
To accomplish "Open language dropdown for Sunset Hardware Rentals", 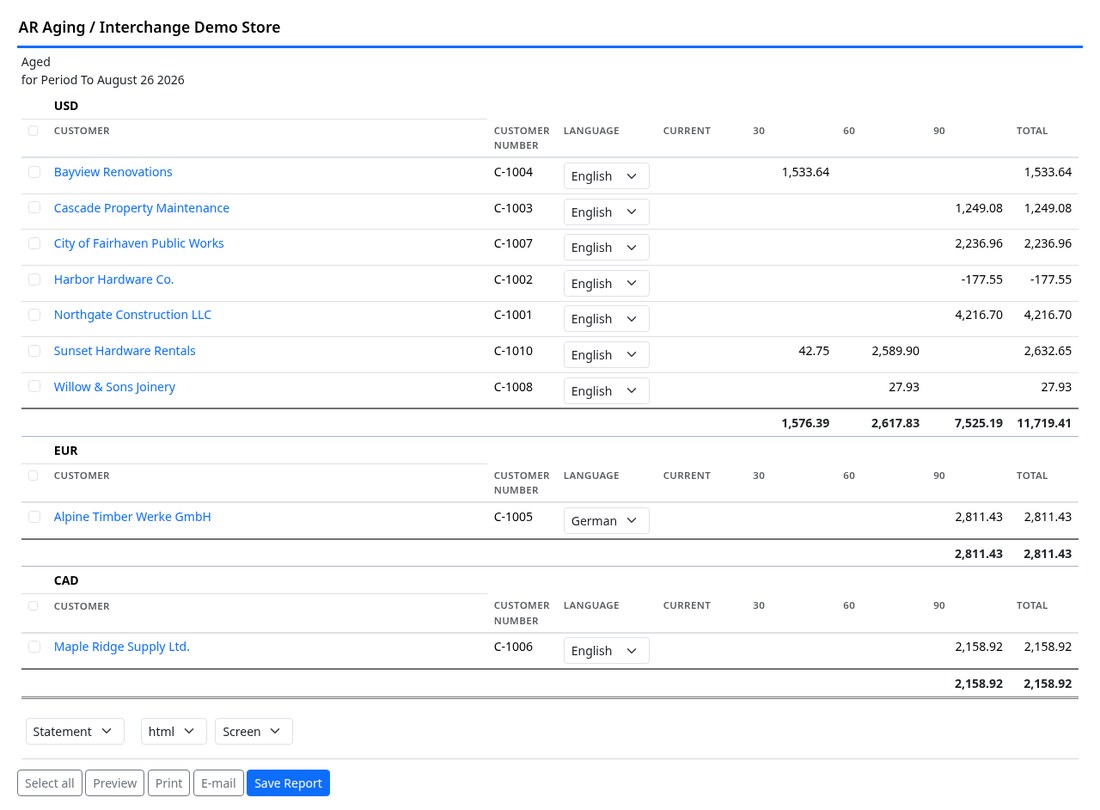I will (x=606, y=355).
